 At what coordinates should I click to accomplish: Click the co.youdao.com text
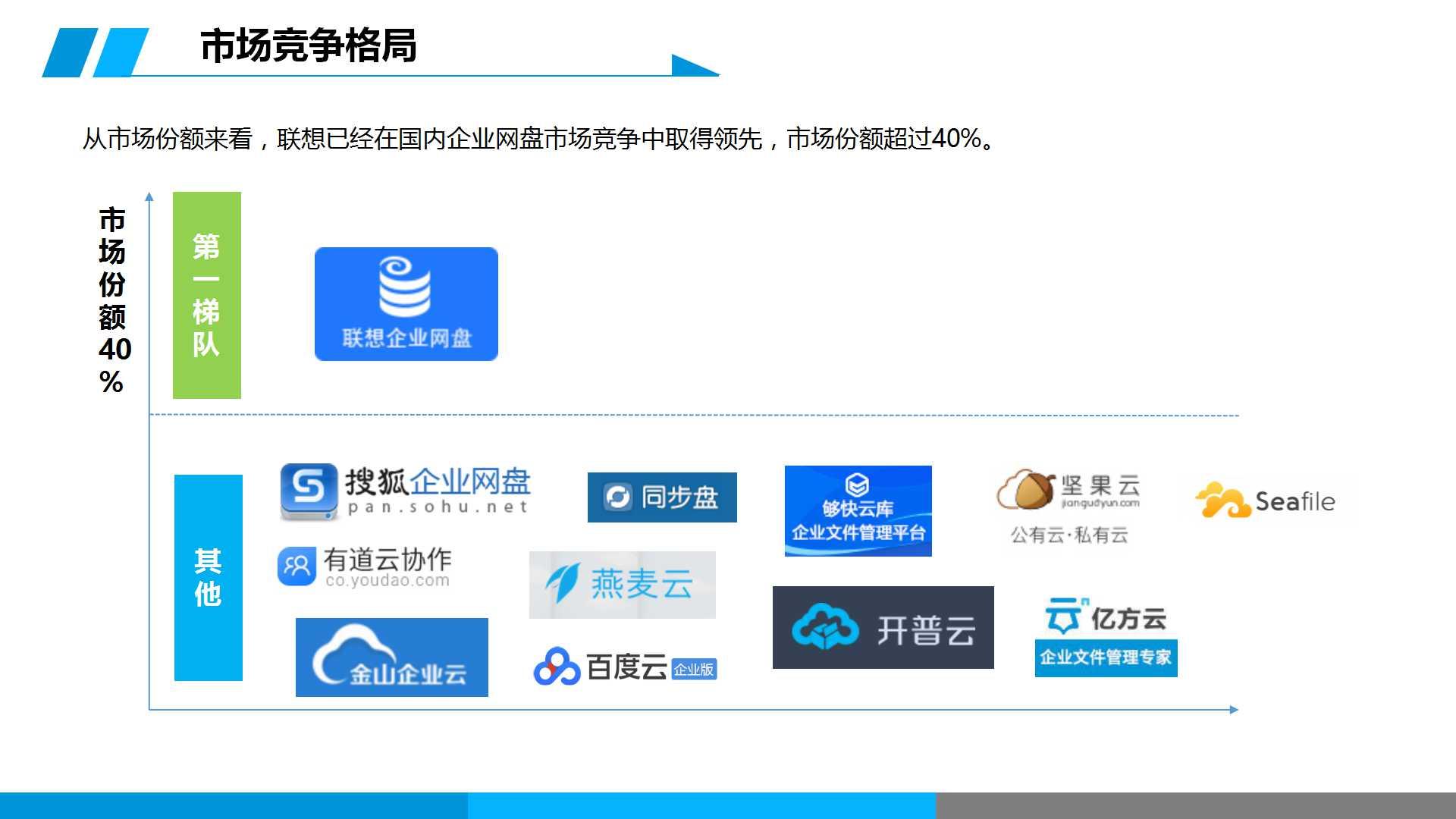[x=388, y=581]
